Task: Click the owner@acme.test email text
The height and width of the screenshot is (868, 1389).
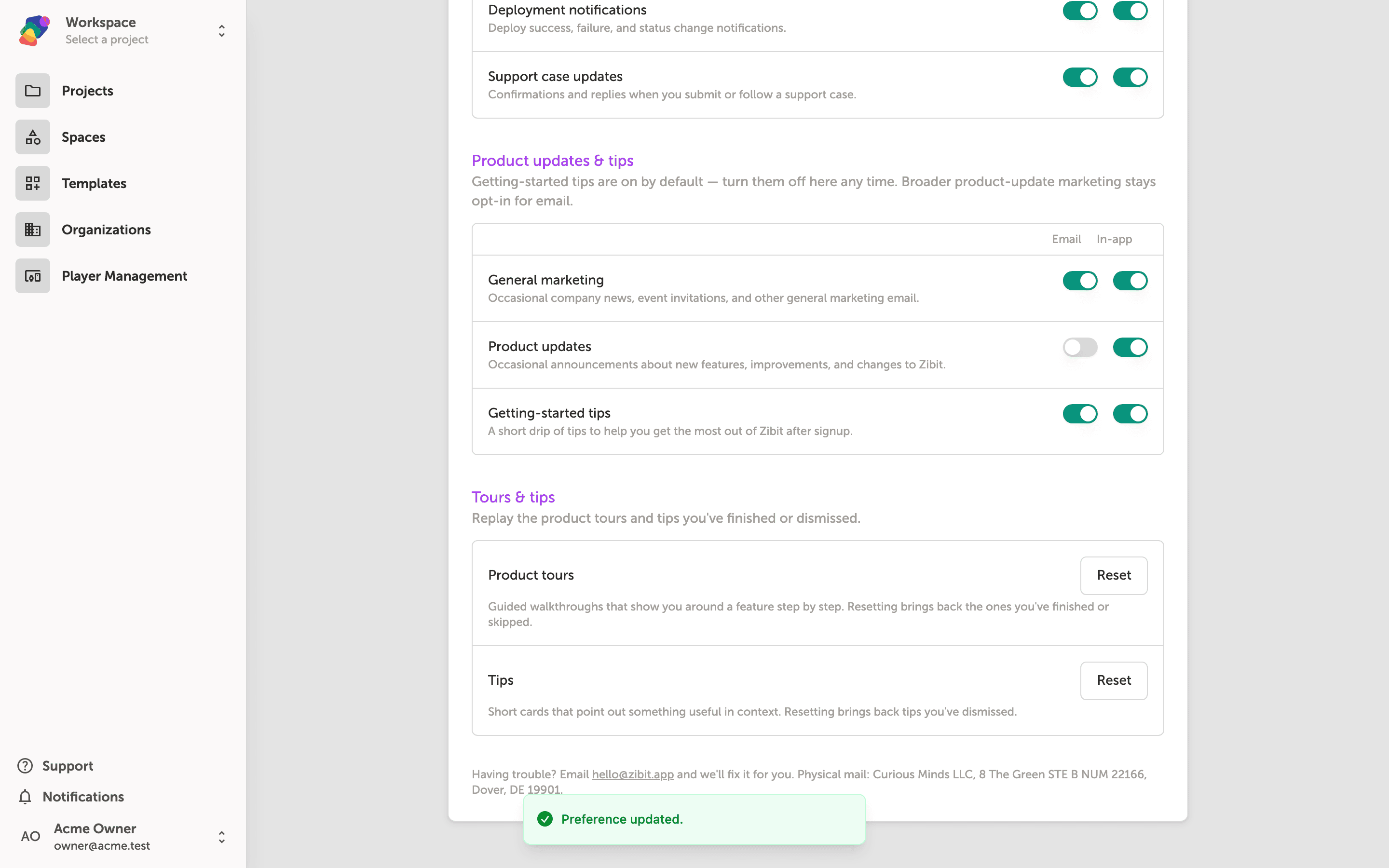Action: click(x=102, y=846)
